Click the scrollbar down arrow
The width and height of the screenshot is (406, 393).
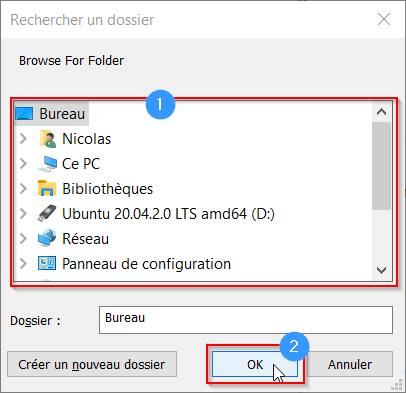coord(381,270)
